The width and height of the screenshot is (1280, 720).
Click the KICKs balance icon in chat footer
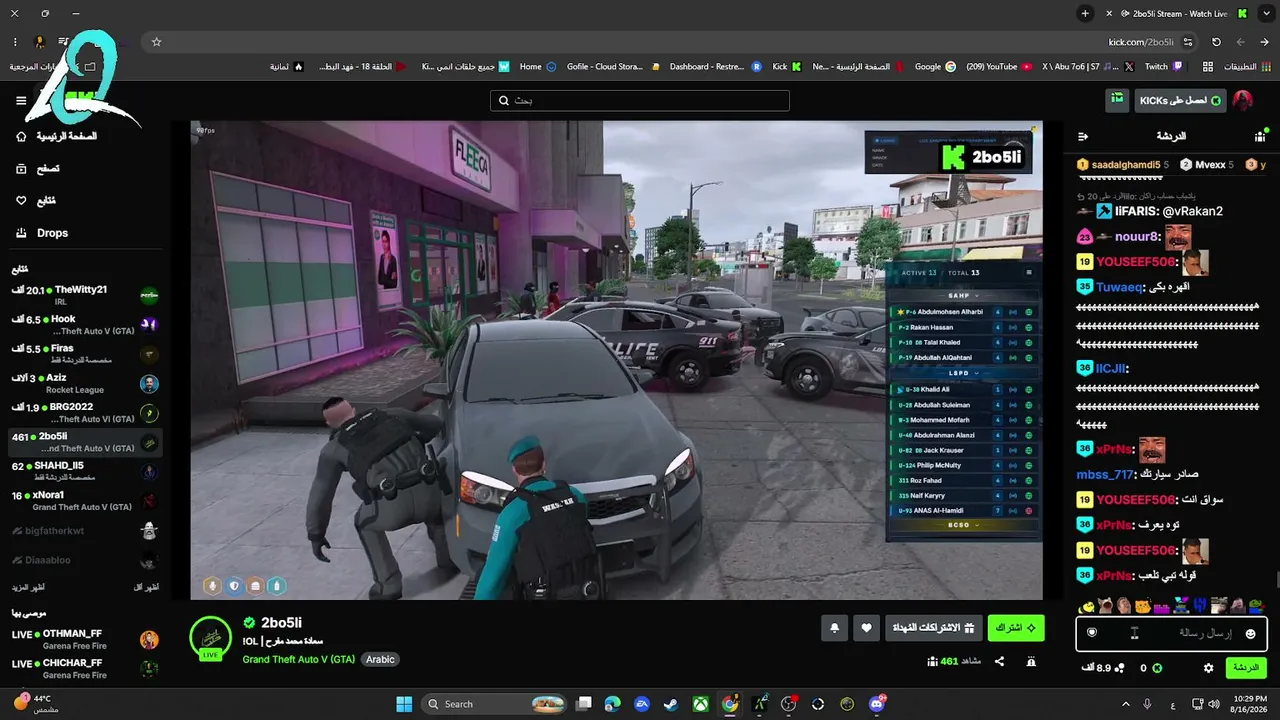[1157, 668]
